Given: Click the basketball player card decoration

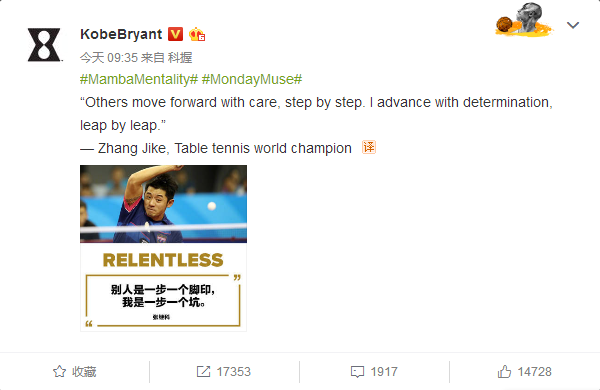Looking at the screenshot, I should [524, 20].
